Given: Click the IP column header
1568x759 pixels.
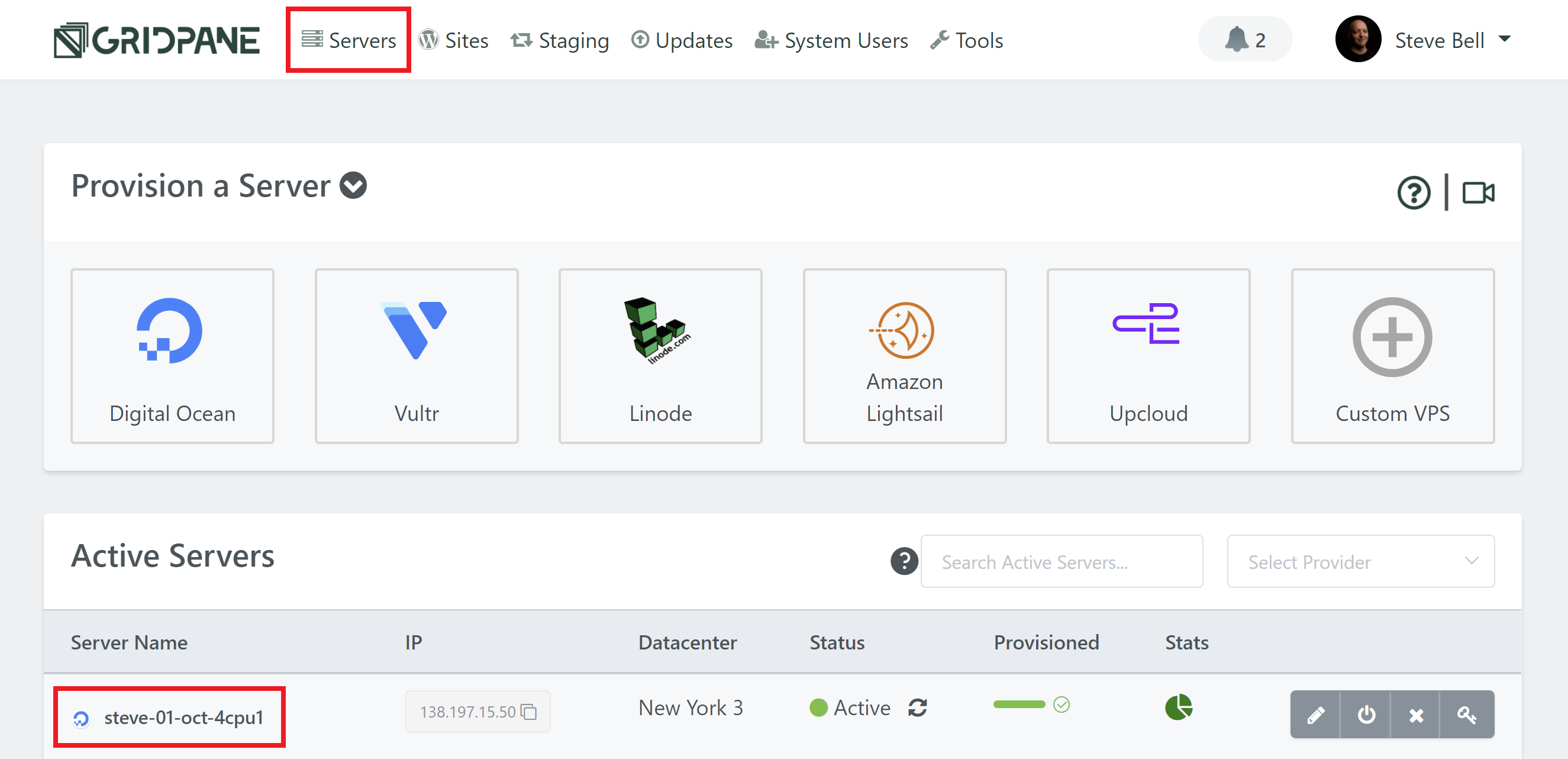Looking at the screenshot, I should (414, 642).
